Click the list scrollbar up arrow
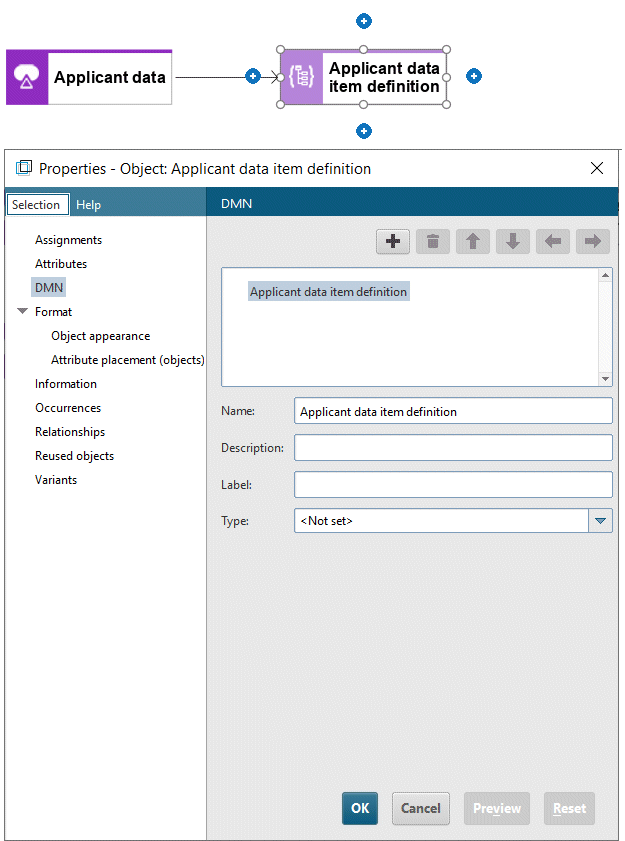This screenshot has width=625, height=841. (605, 275)
